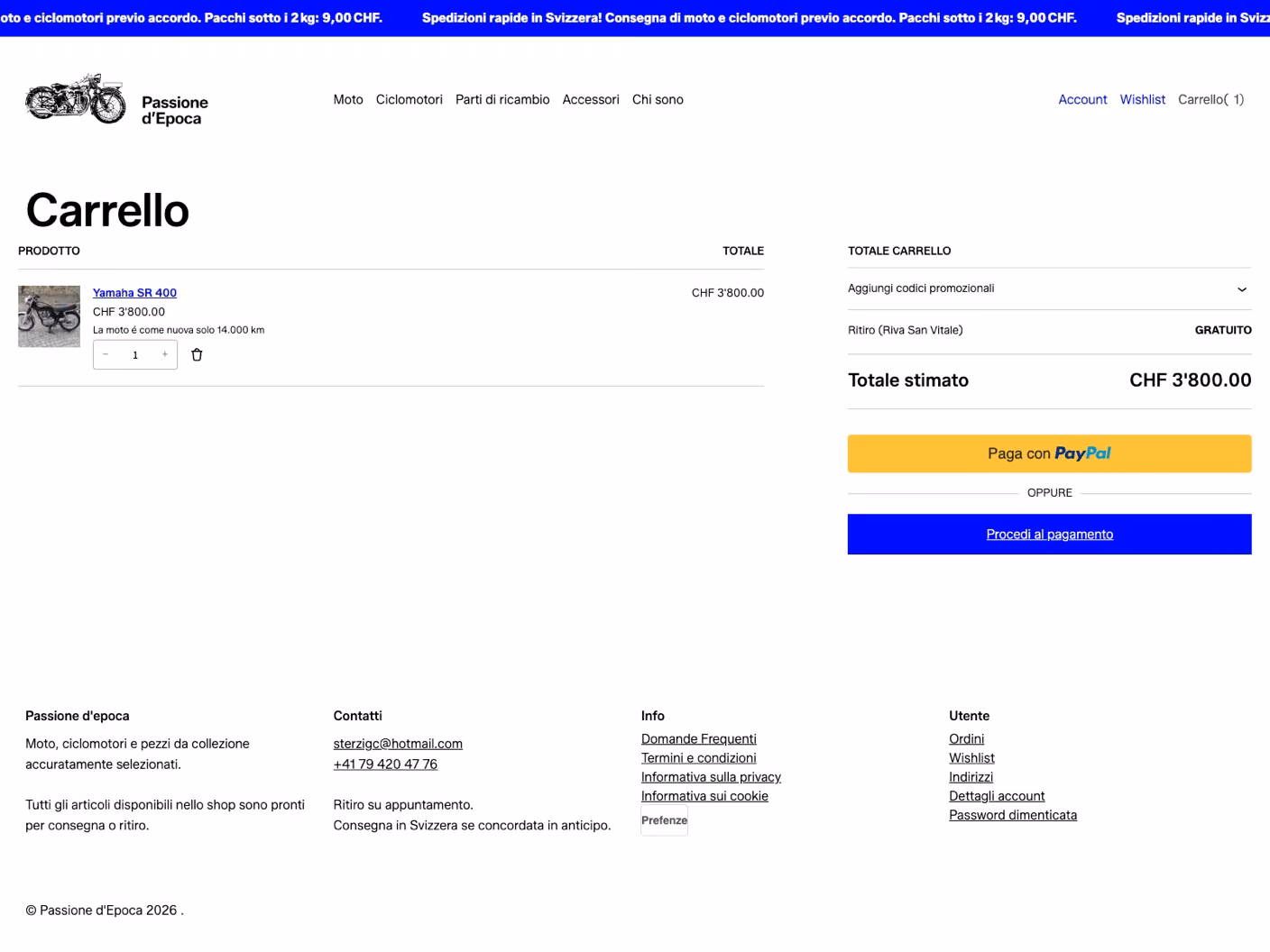
Task: Open the Carrello (1) cart link
Action: tap(1211, 100)
